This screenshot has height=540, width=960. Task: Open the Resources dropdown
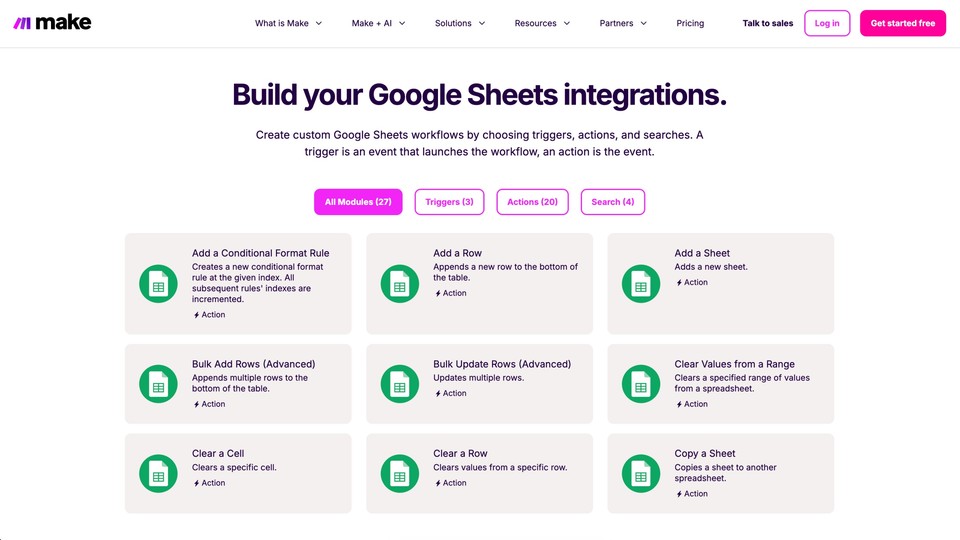[542, 23]
